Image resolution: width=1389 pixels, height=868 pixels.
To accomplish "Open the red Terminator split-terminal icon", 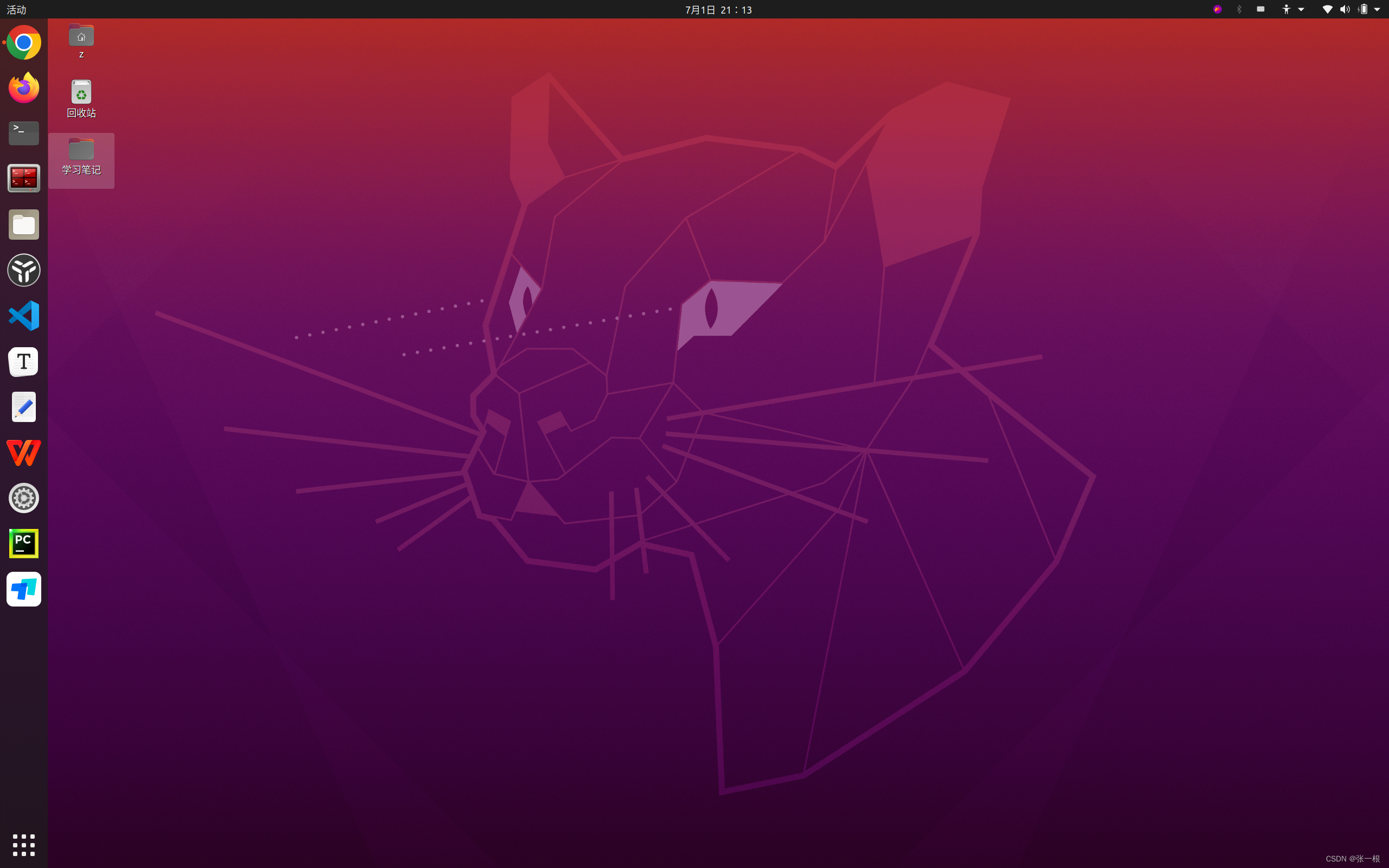I will [23, 178].
